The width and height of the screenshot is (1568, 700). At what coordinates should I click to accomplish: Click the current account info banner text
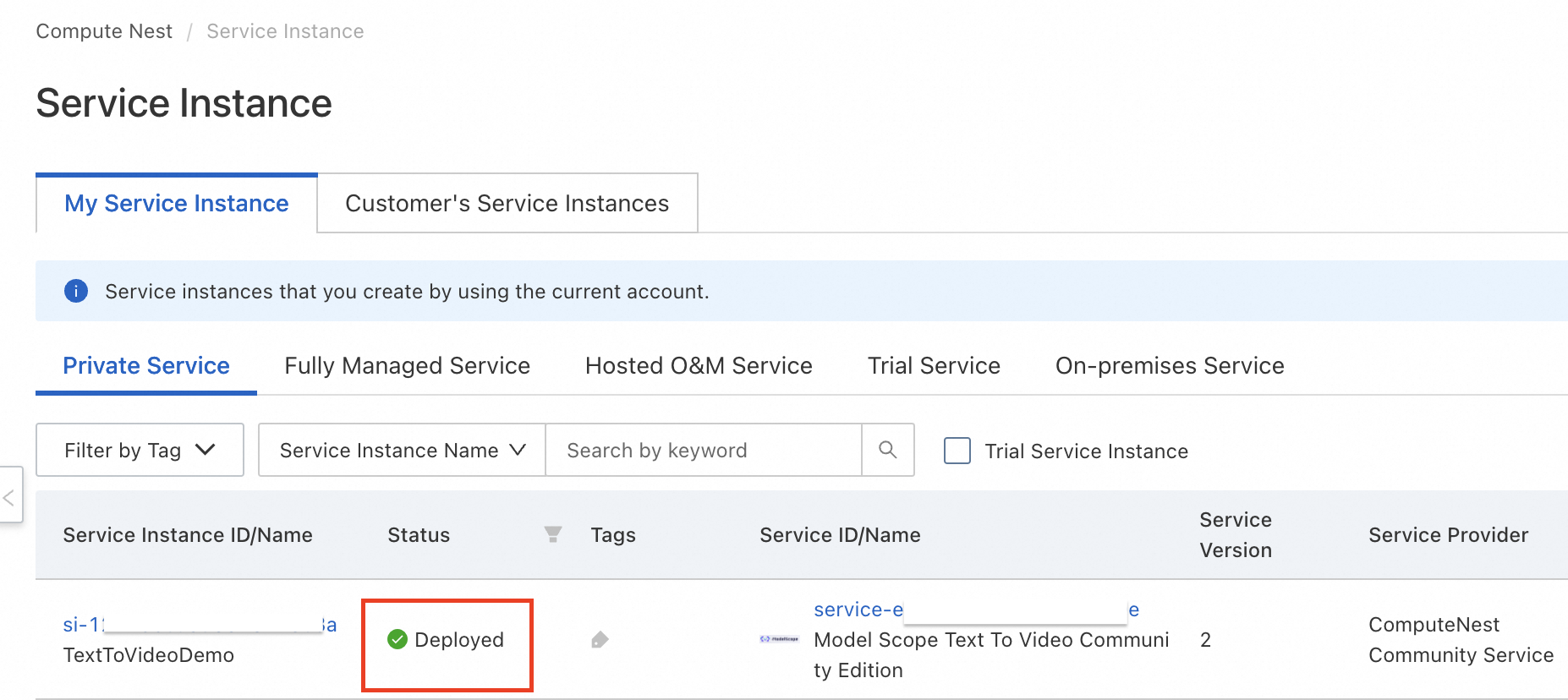coord(407,292)
